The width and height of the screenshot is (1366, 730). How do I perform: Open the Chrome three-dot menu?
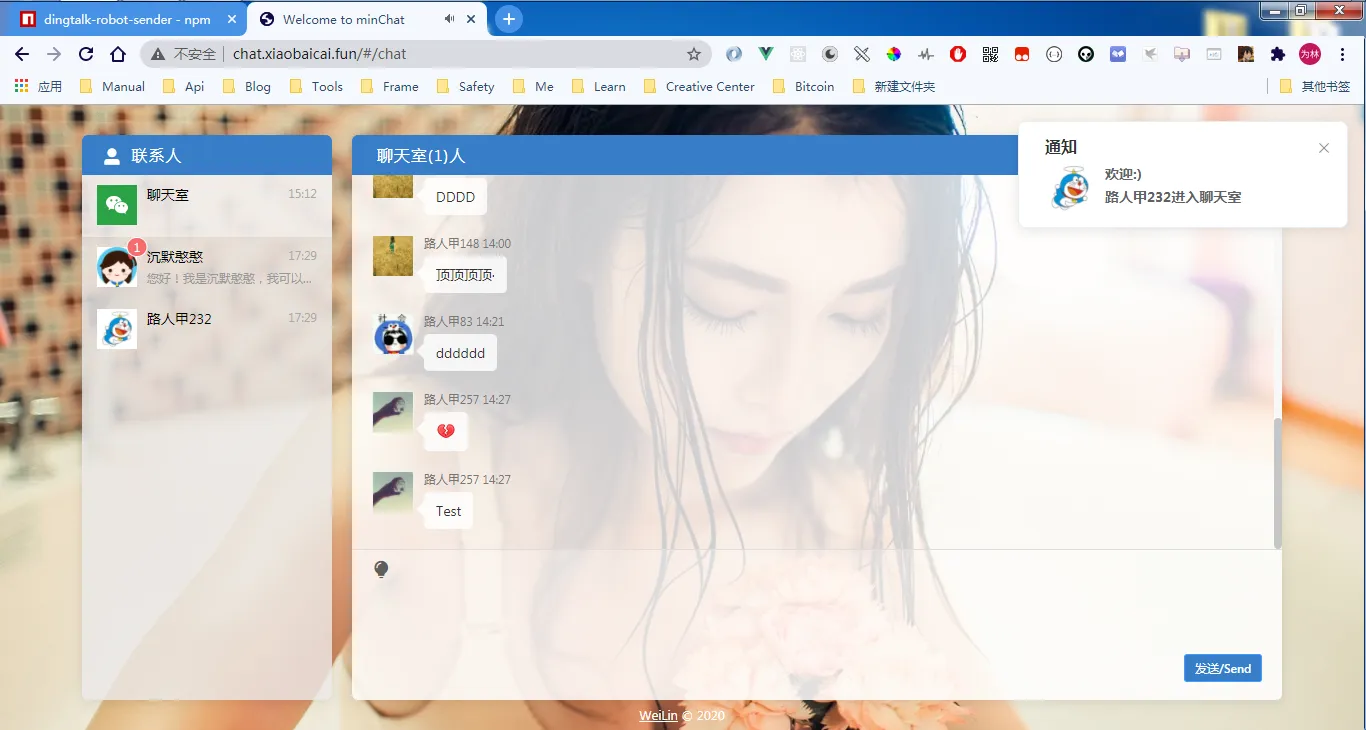(1343, 54)
